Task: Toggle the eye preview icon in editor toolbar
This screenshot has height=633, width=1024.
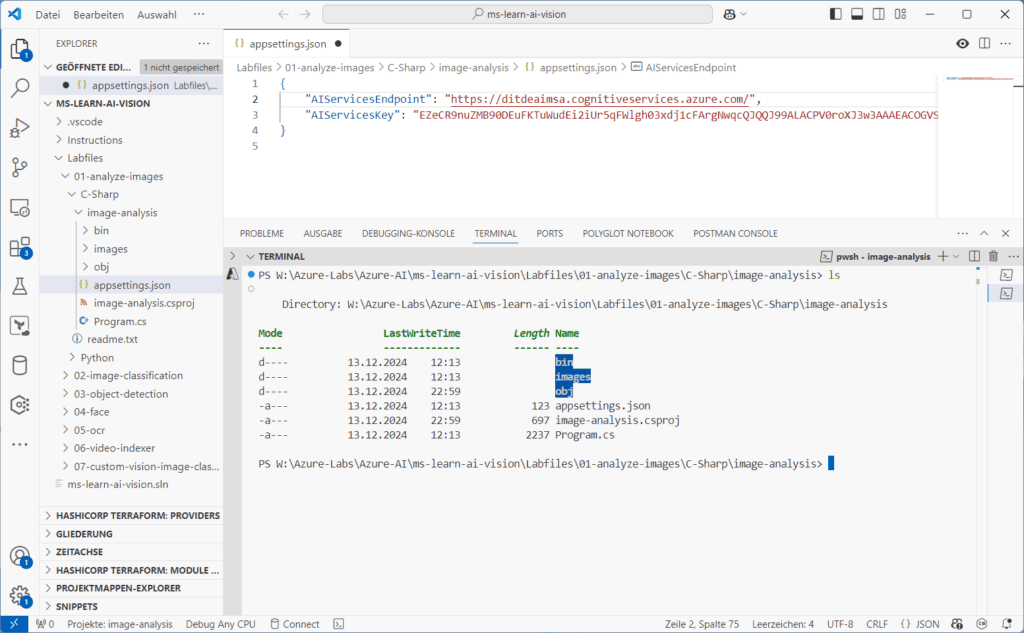Action: 962,44
